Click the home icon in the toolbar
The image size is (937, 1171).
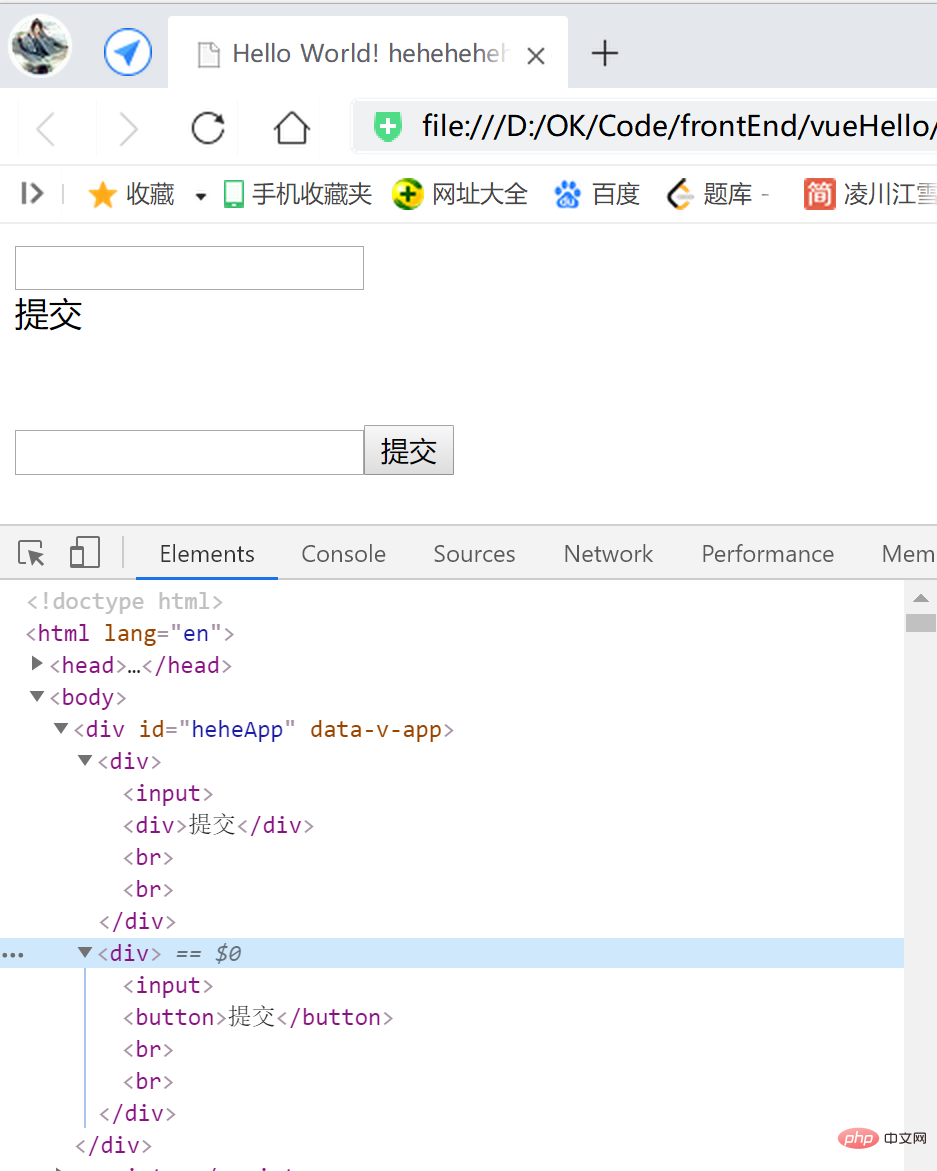tap(290, 128)
